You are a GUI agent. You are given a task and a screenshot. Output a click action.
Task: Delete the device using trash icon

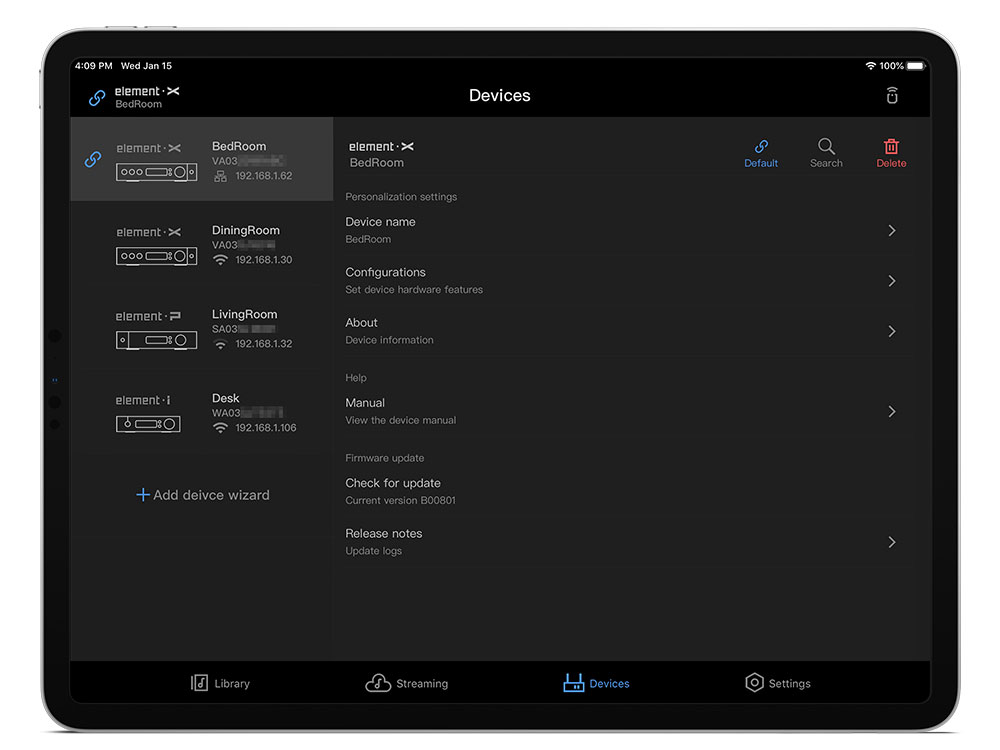891,147
